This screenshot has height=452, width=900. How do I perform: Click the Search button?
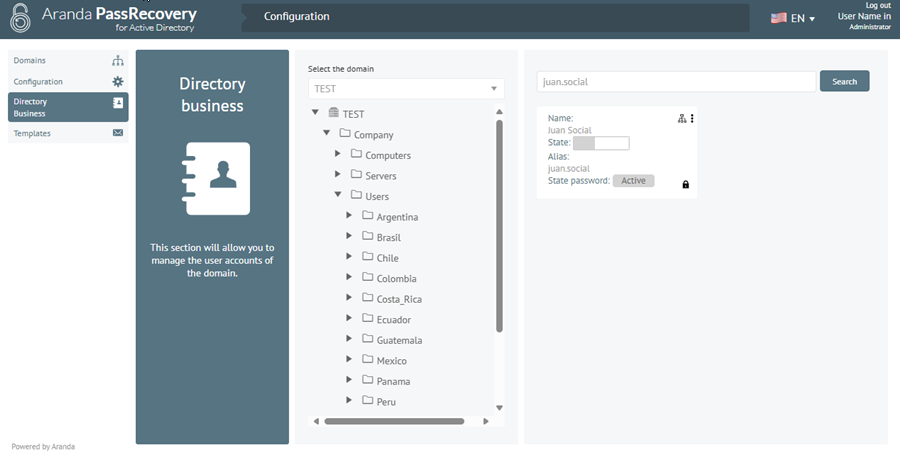coord(844,82)
